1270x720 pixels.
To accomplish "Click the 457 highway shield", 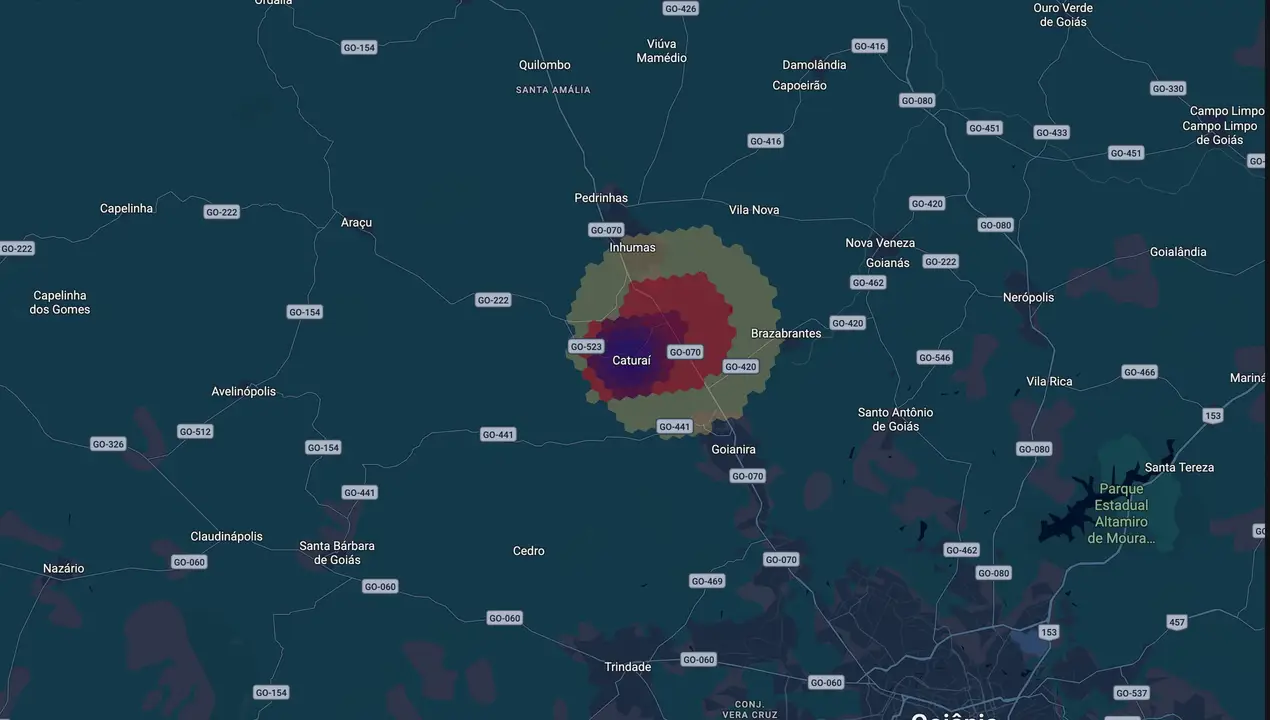I will pos(1177,622).
